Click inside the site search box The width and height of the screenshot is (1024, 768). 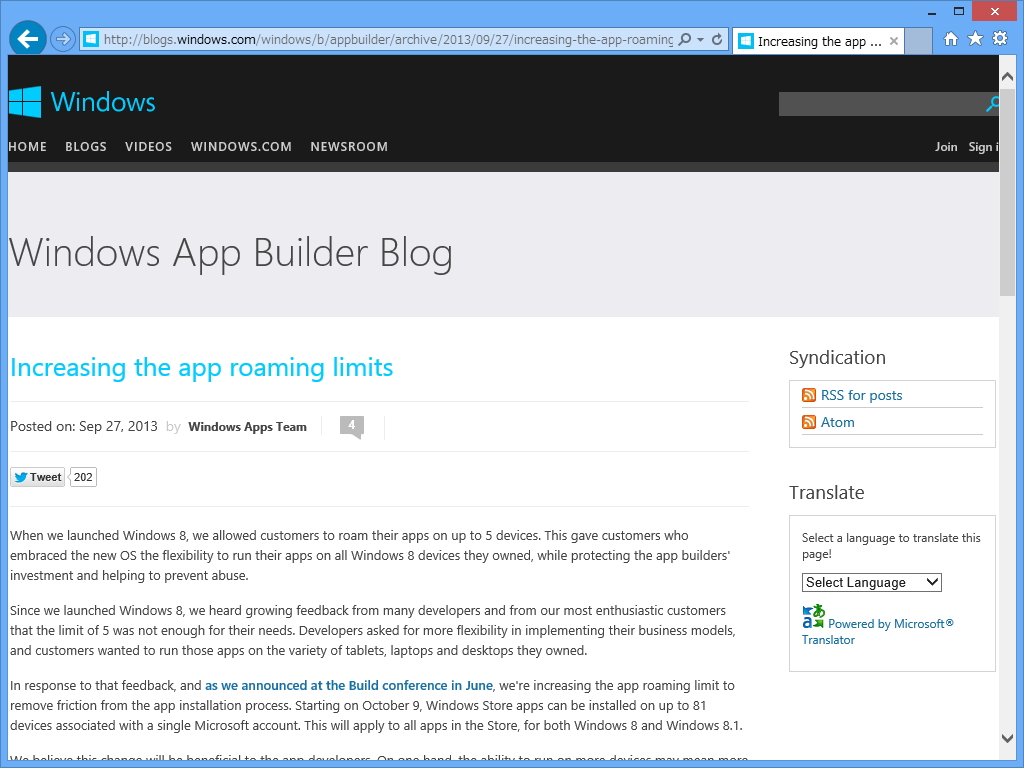click(x=880, y=104)
